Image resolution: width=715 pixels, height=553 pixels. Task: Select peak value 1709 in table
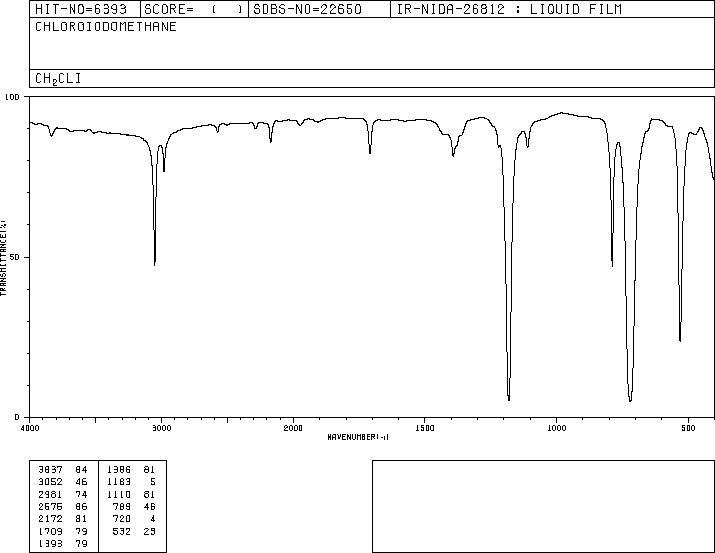tap(51, 531)
